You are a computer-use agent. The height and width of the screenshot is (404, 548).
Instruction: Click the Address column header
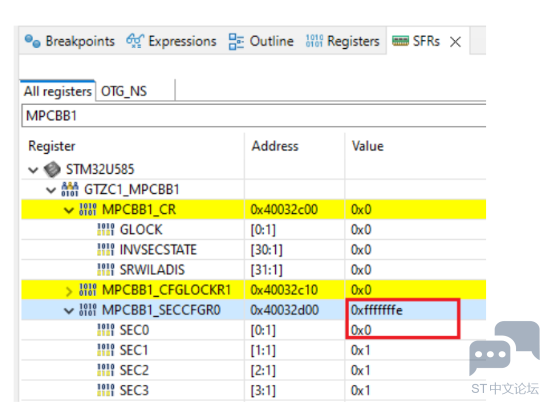pyautogui.click(x=295, y=146)
